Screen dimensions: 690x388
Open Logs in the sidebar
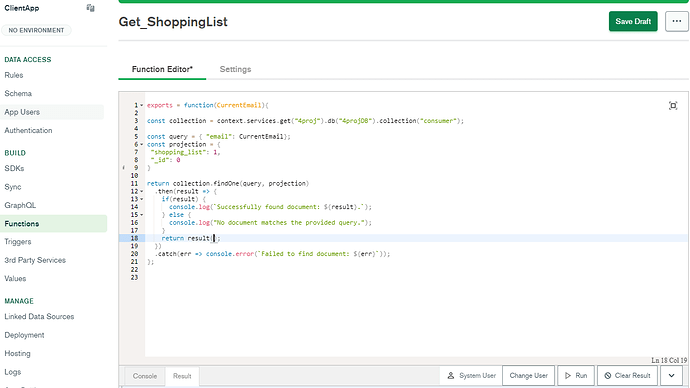pyautogui.click(x=12, y=372)
